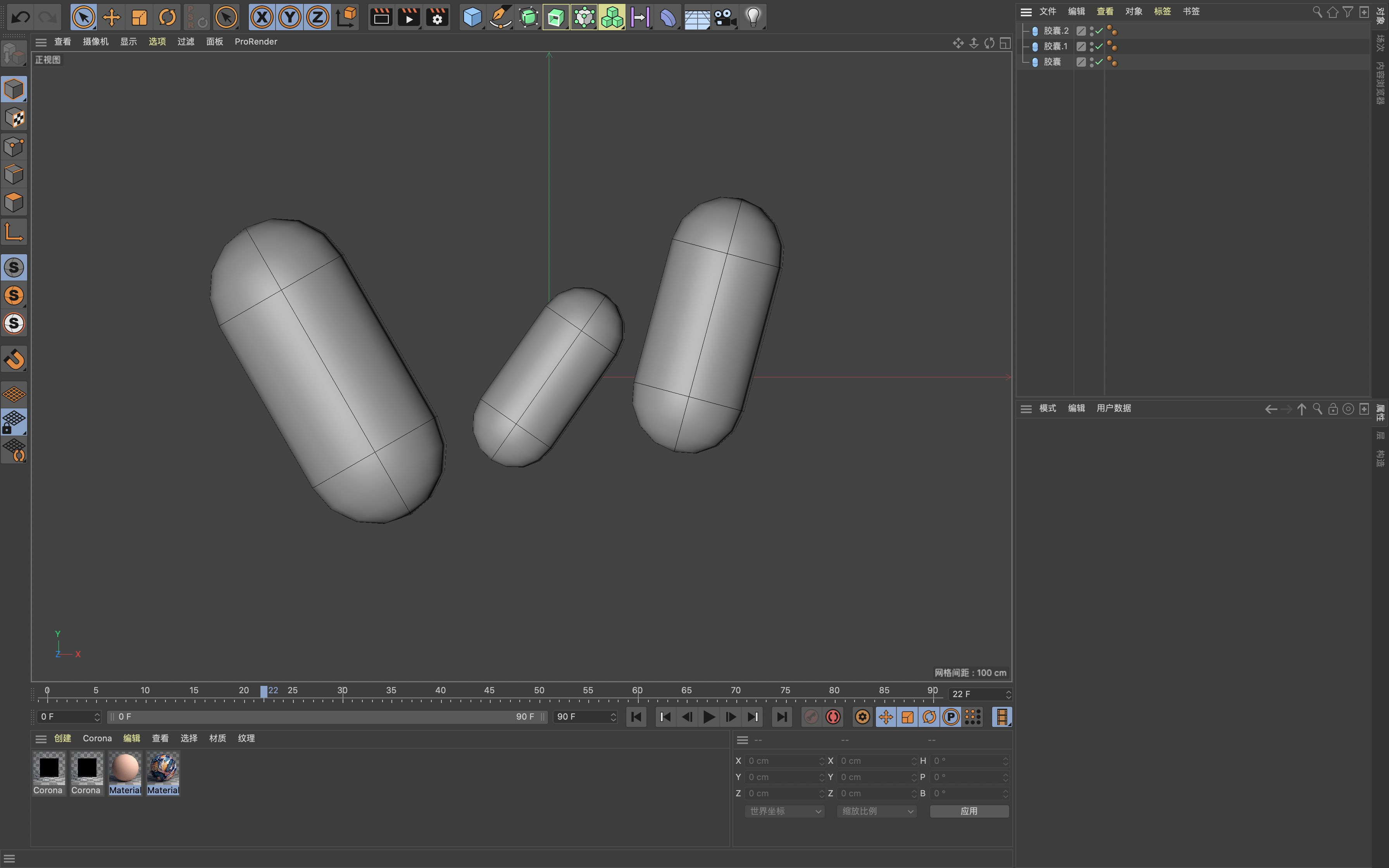Select the Scale tool
This screenshot has height=868, width=1389.
pyautogui.click(x=140, y=17)
